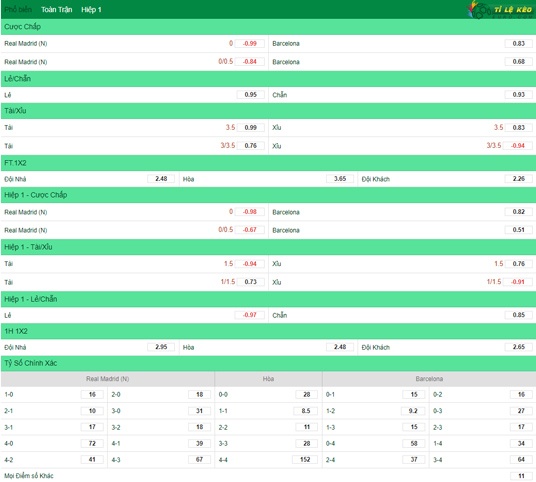This screenshot has height=482, width=536.
Task: Pick correct score 1-1 odds 8.5
Action: pos(306,411)
